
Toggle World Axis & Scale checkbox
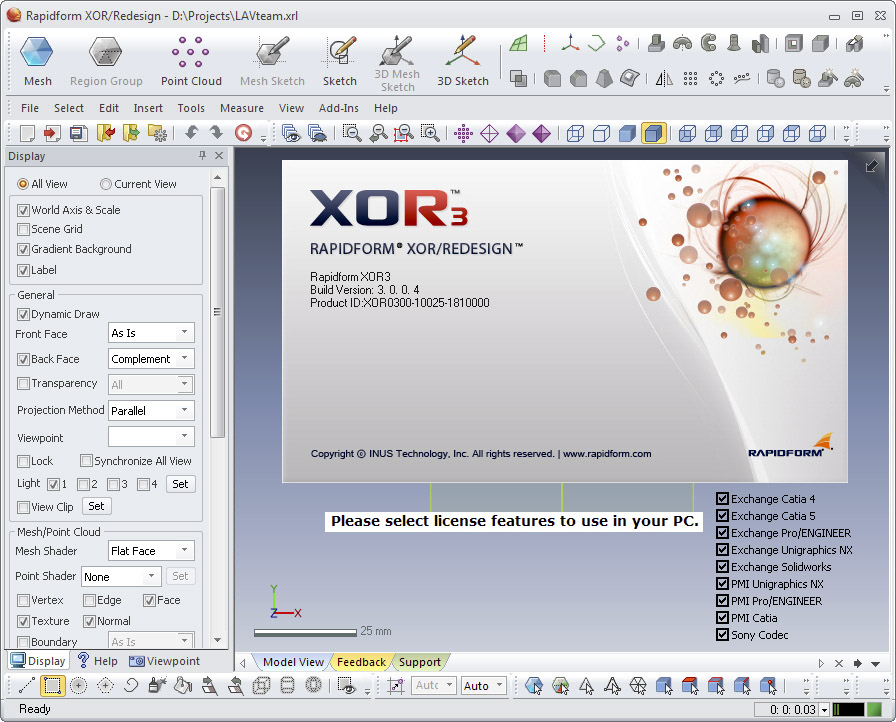[23, 210]
